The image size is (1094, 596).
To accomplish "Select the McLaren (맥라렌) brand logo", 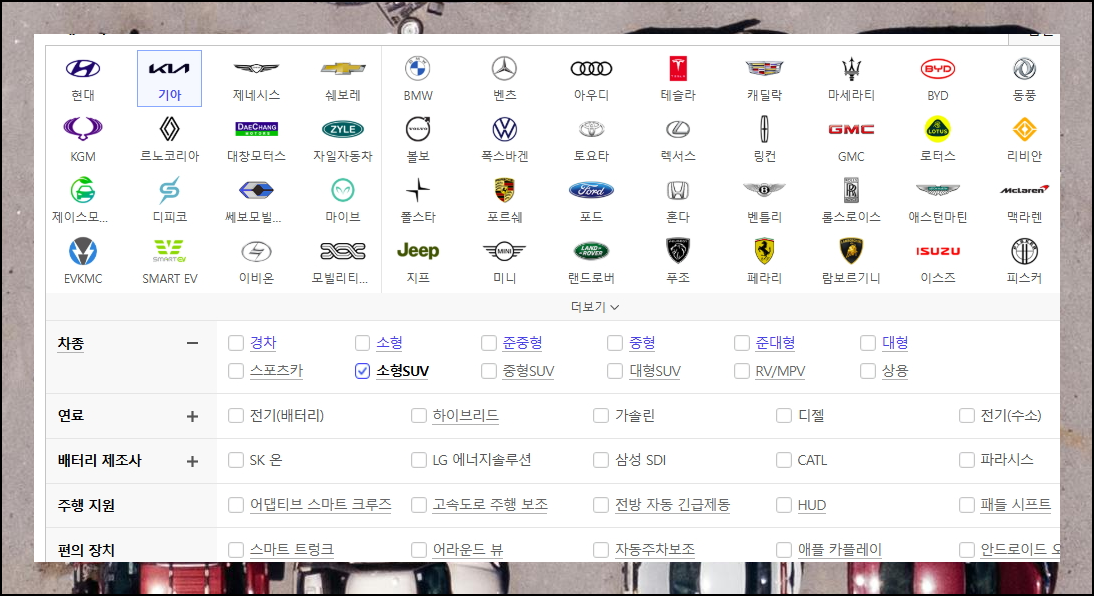I will click(1024, 190).
